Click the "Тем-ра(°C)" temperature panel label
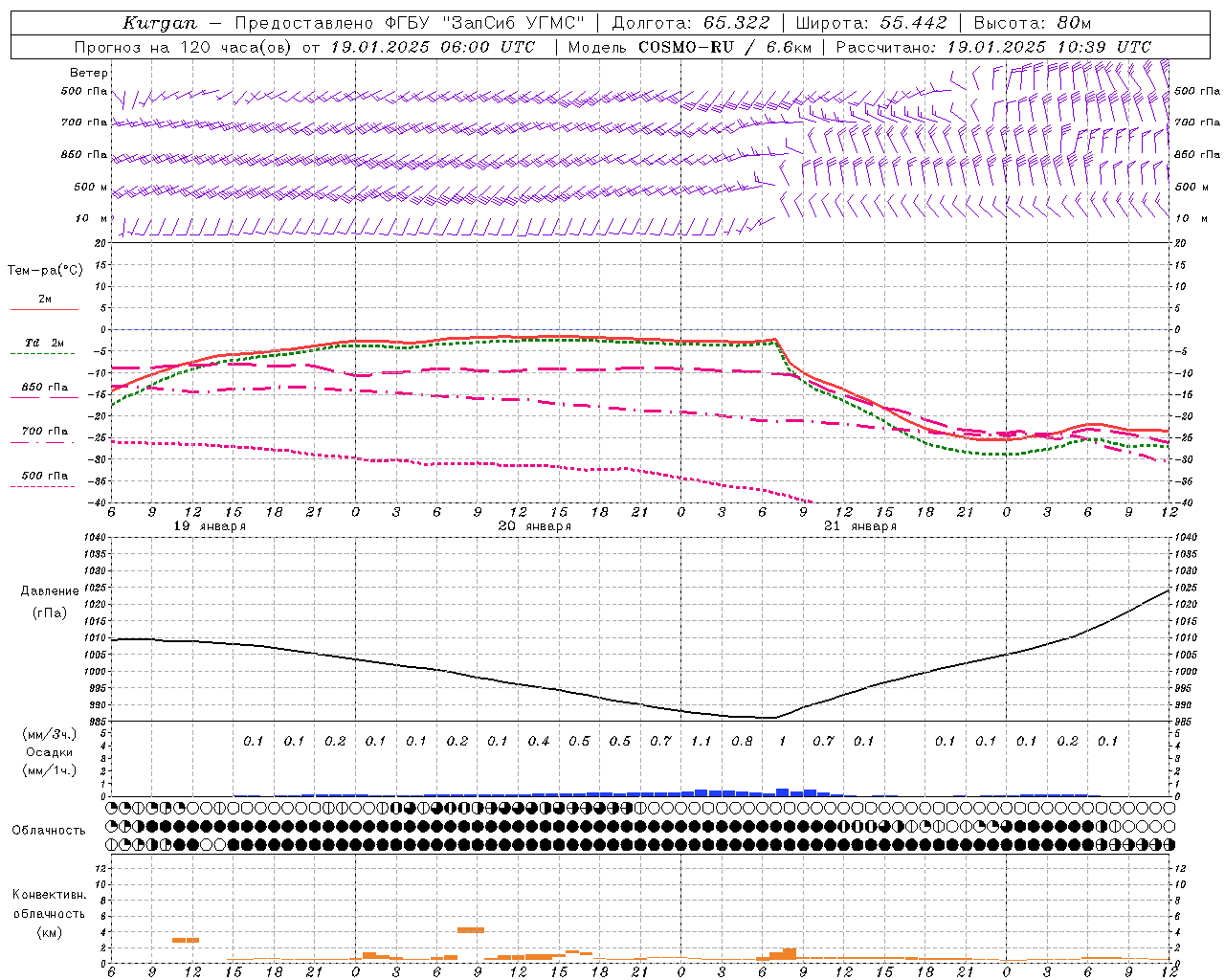 (45, 271)
